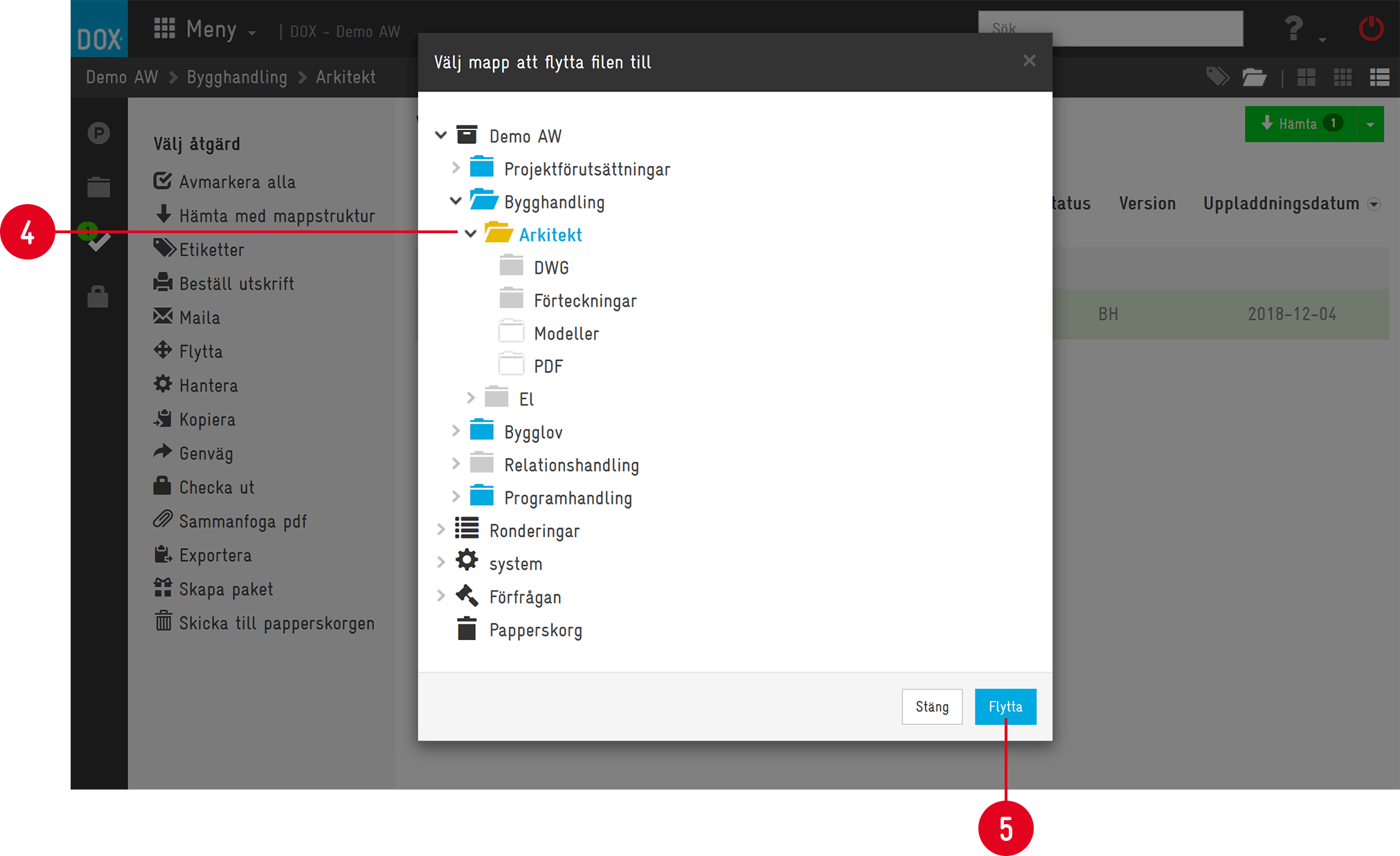Click the blue Flytta button
Image resolution: width=1400 pixels, height=856 pixels.
1005,707
